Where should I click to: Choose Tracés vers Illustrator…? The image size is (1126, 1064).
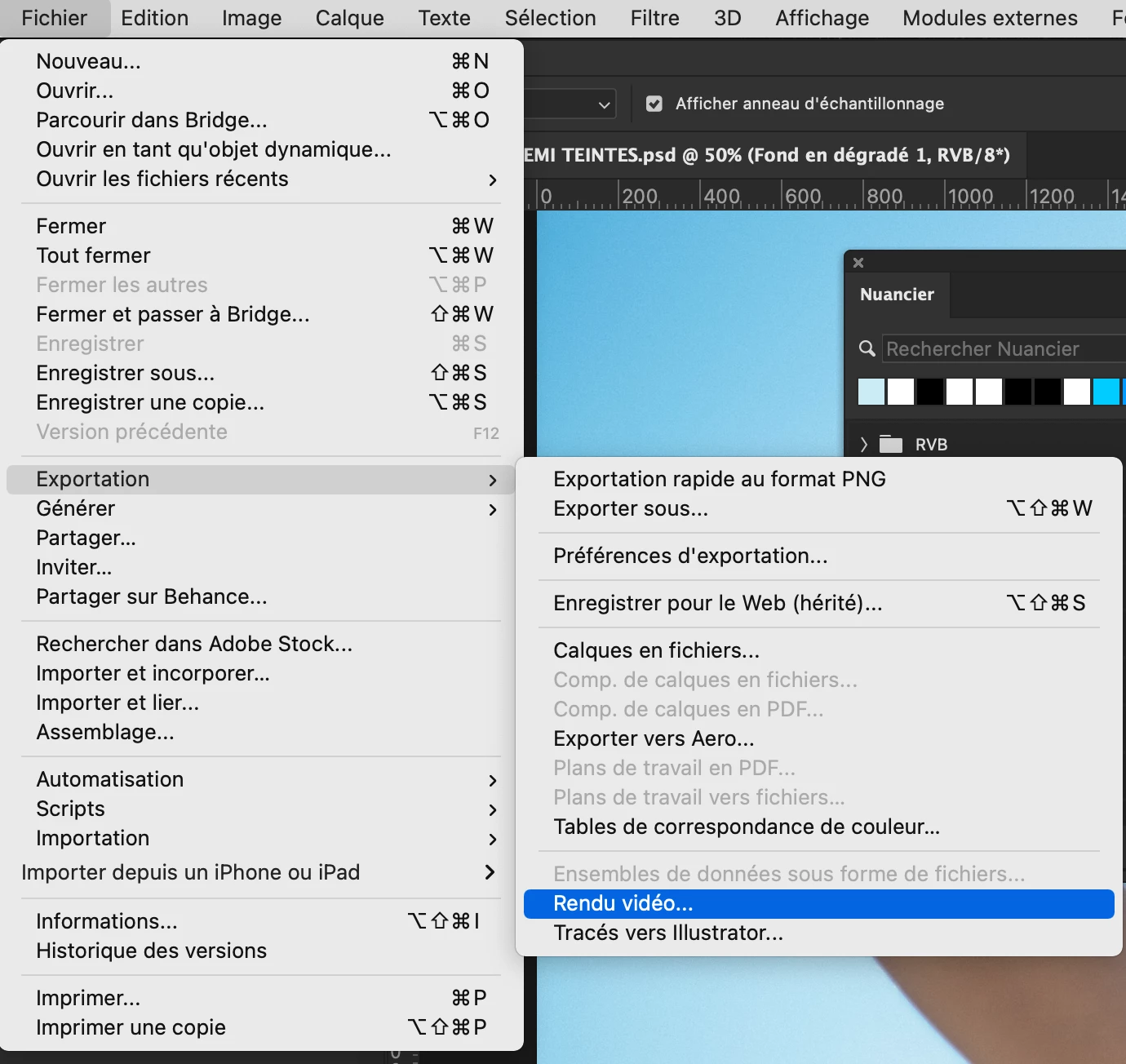tap(819, 933)
